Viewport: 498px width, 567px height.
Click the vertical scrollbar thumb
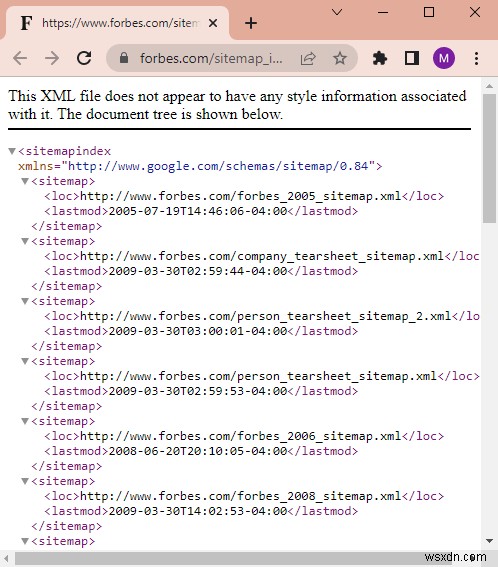[489, 158]
